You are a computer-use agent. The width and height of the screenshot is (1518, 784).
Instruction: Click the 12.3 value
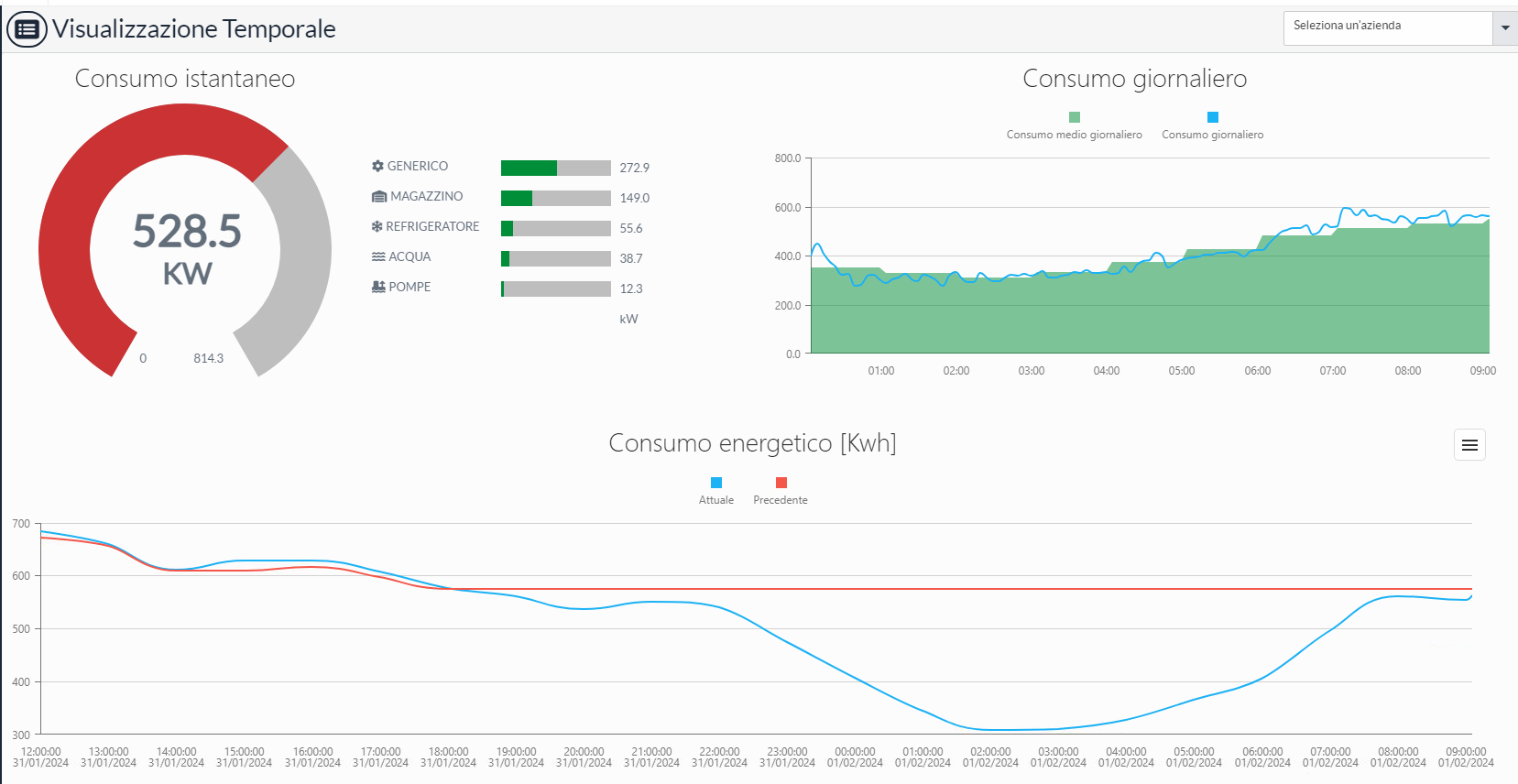pos(631,289)
